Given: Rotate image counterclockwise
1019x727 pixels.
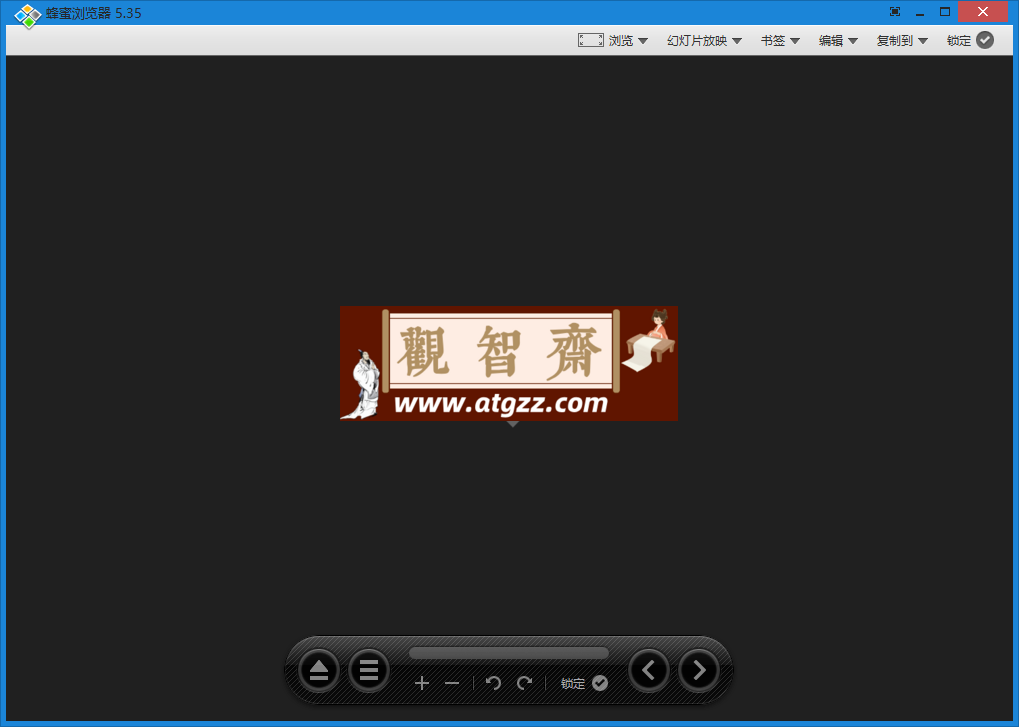Looking at the screenshot, I should pyautogui.click(x=493, y=683).
